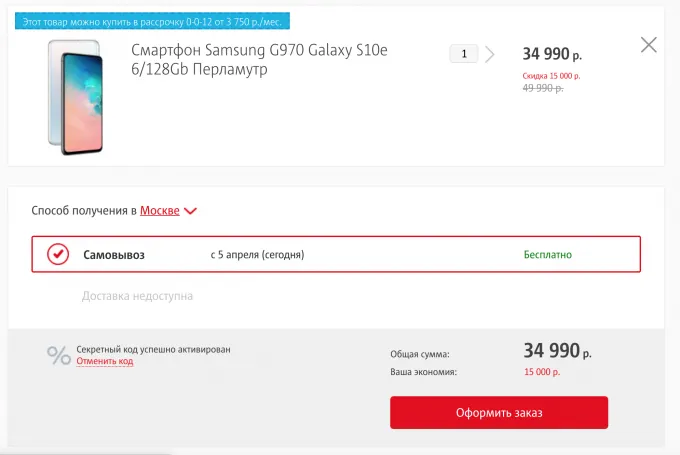Click the Общая сумма total price

[x=557, y=351]
